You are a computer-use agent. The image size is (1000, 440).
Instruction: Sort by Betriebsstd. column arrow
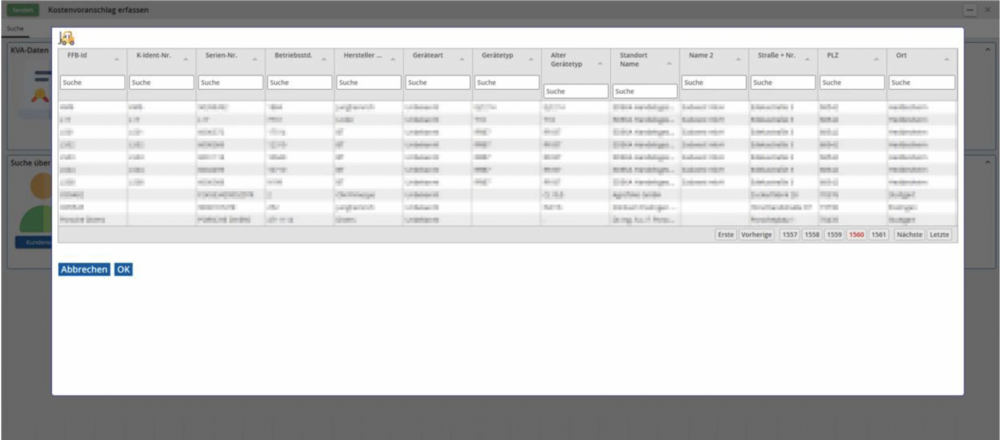pyautogui.click(x=323, y=59)
